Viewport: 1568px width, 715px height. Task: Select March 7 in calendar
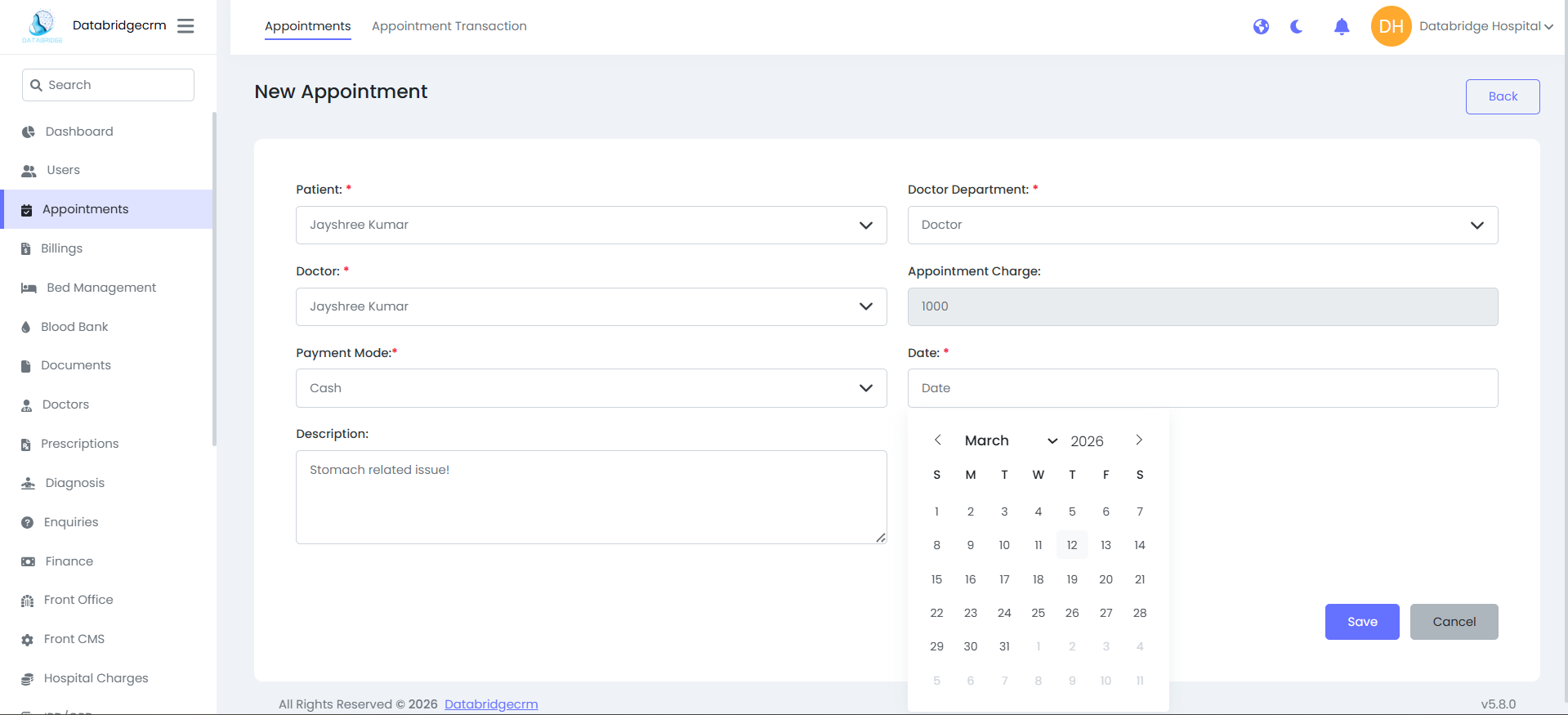click(x=1140, y=512)
